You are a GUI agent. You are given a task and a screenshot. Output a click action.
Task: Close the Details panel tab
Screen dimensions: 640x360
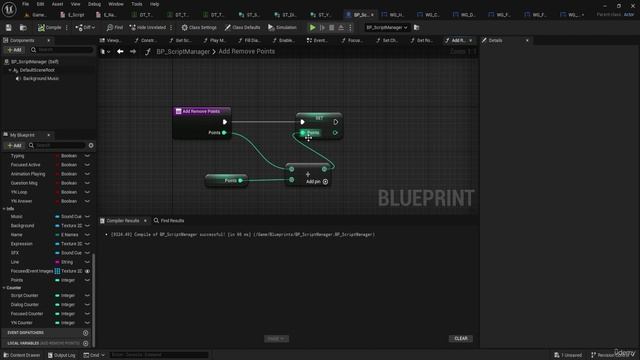[527, 40]
